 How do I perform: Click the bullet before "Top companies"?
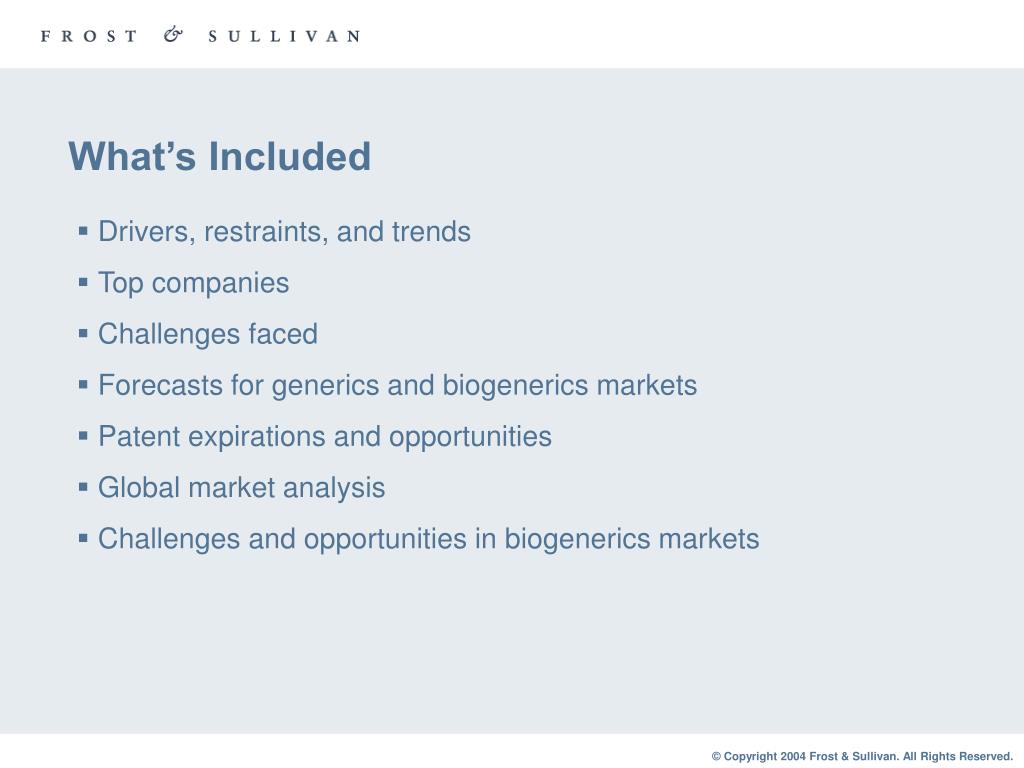point(83,282)
